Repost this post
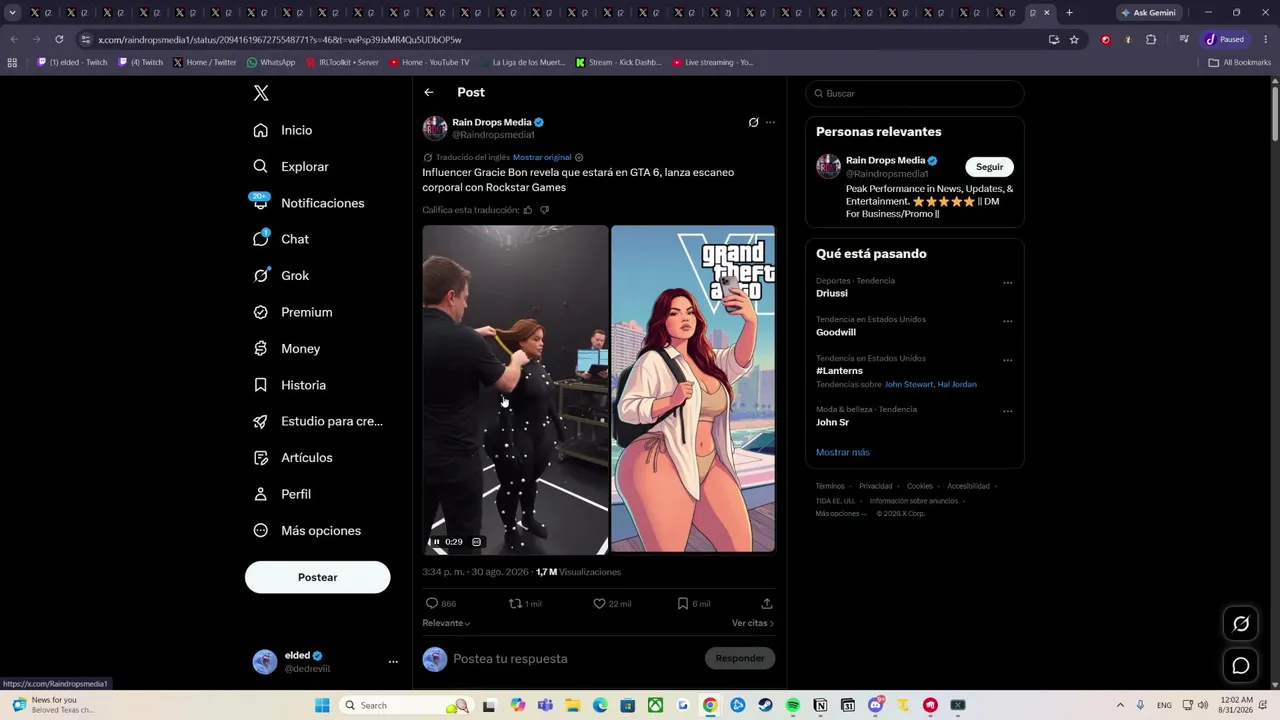 coord(516,603)
